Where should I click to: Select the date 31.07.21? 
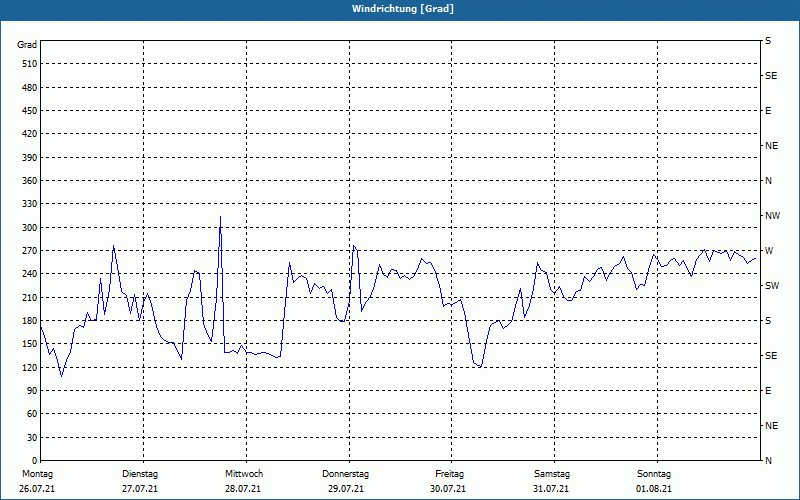point(551,489)
